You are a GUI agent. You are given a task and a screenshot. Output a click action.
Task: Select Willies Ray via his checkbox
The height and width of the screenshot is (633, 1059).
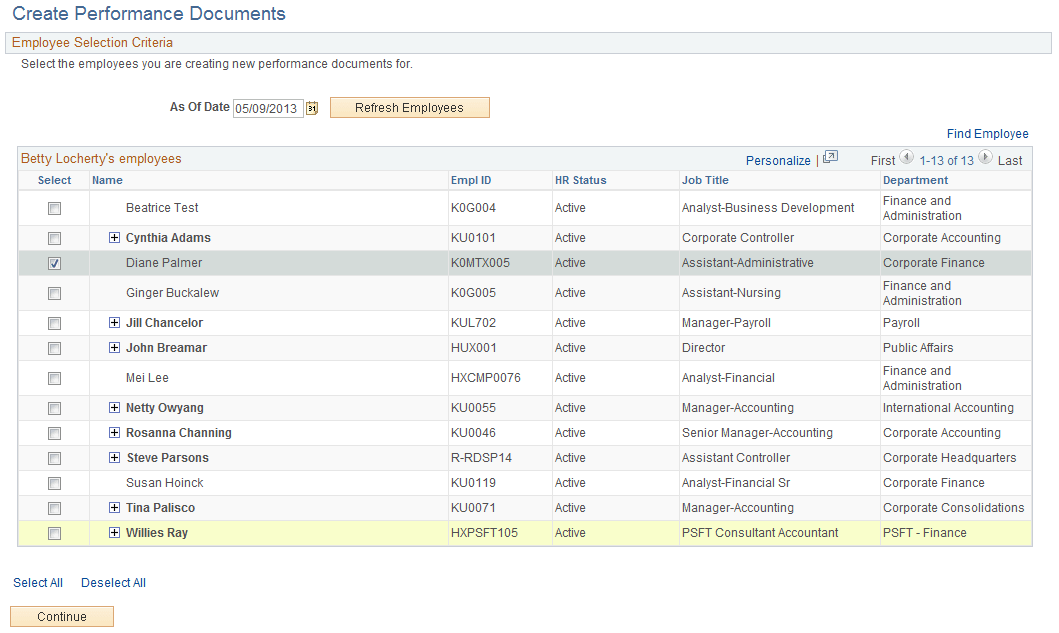click(x=54, y=532)
